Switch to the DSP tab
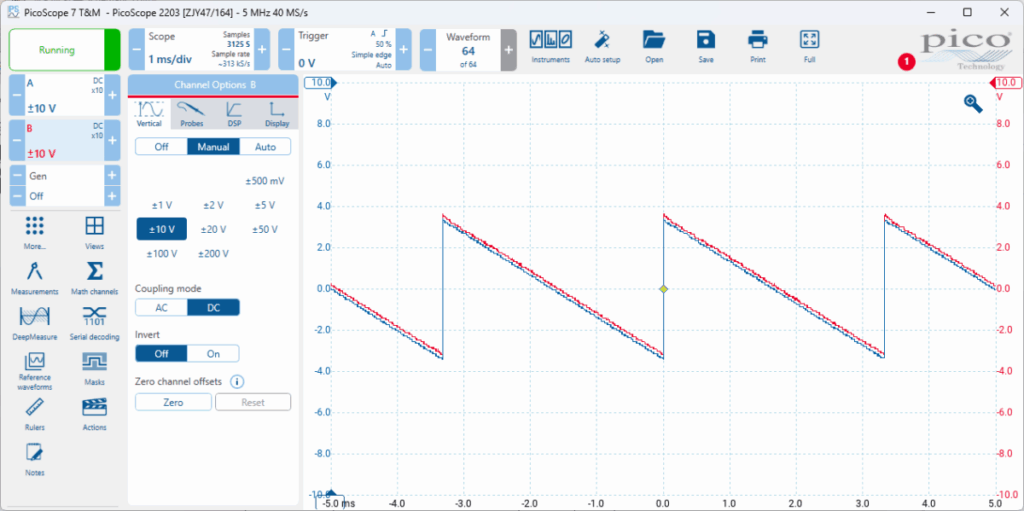Screen dimensions: 1024x511 (x=234, y=114)
